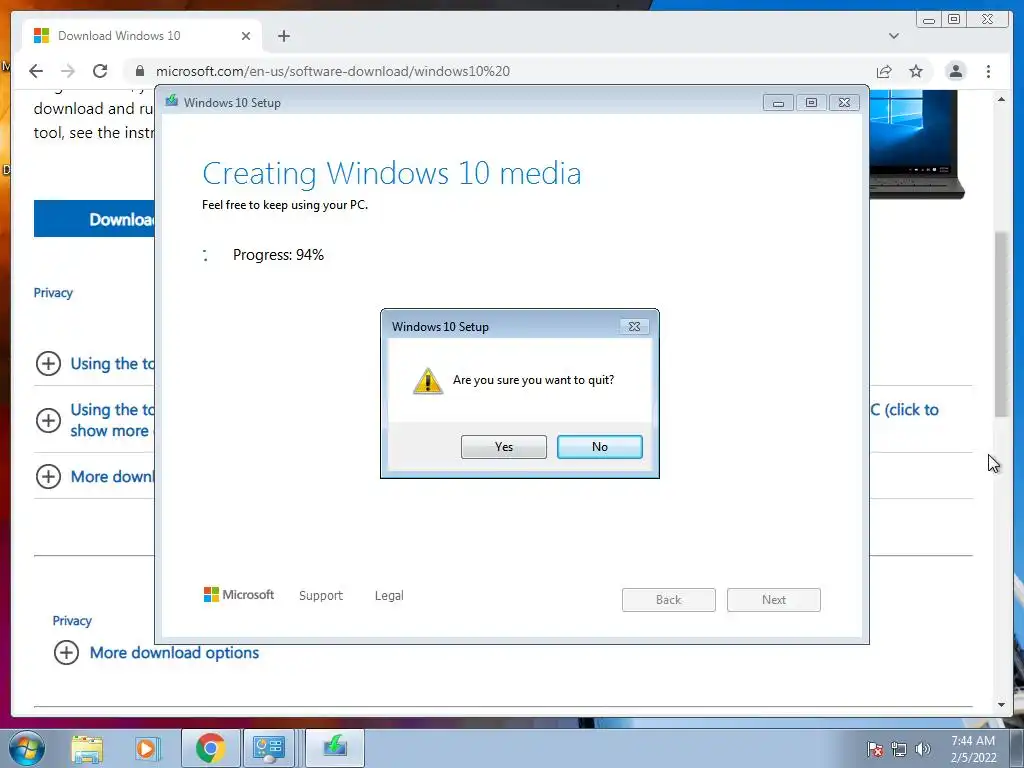
Task: Select the Download Windows 10 tab
Action: pyautogui.click(x=142, y=36)
